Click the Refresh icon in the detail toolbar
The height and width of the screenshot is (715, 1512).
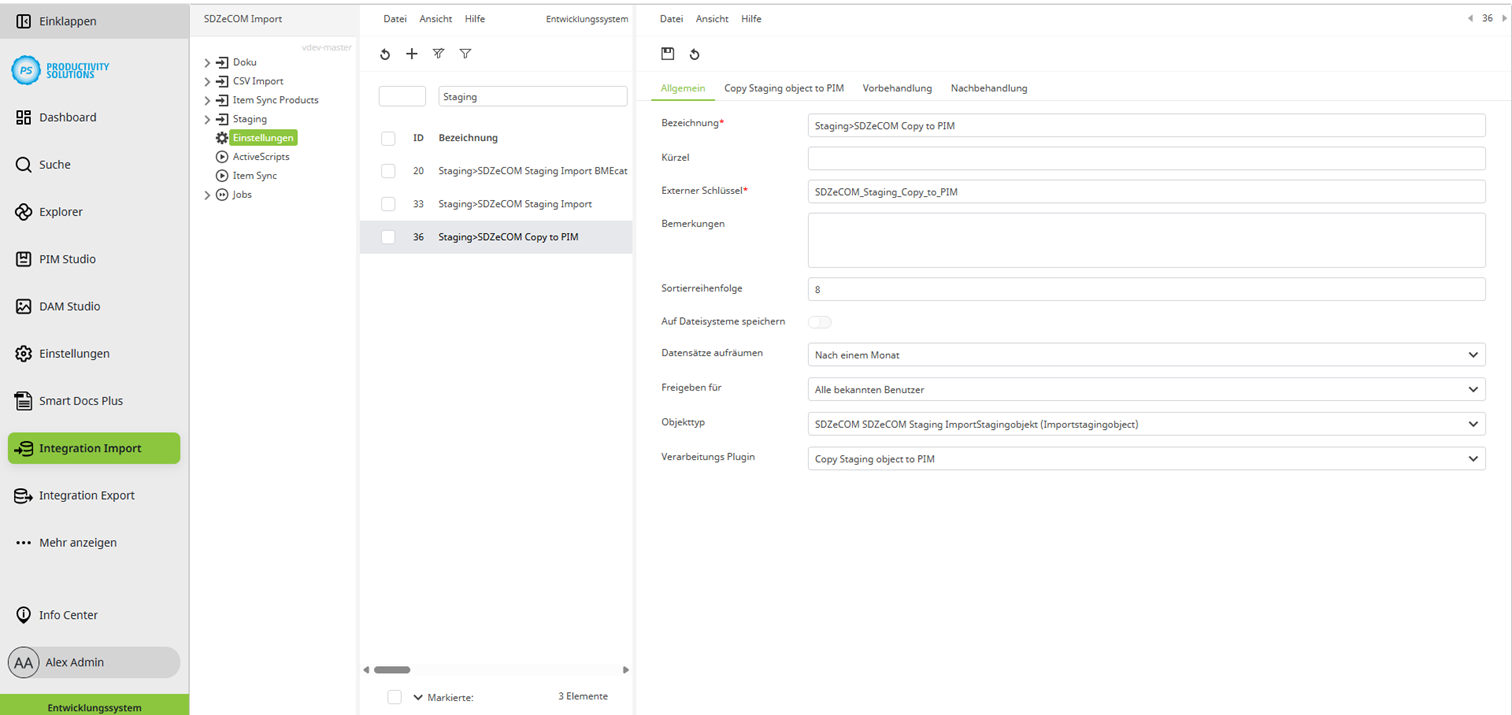[x=696, y=54]
